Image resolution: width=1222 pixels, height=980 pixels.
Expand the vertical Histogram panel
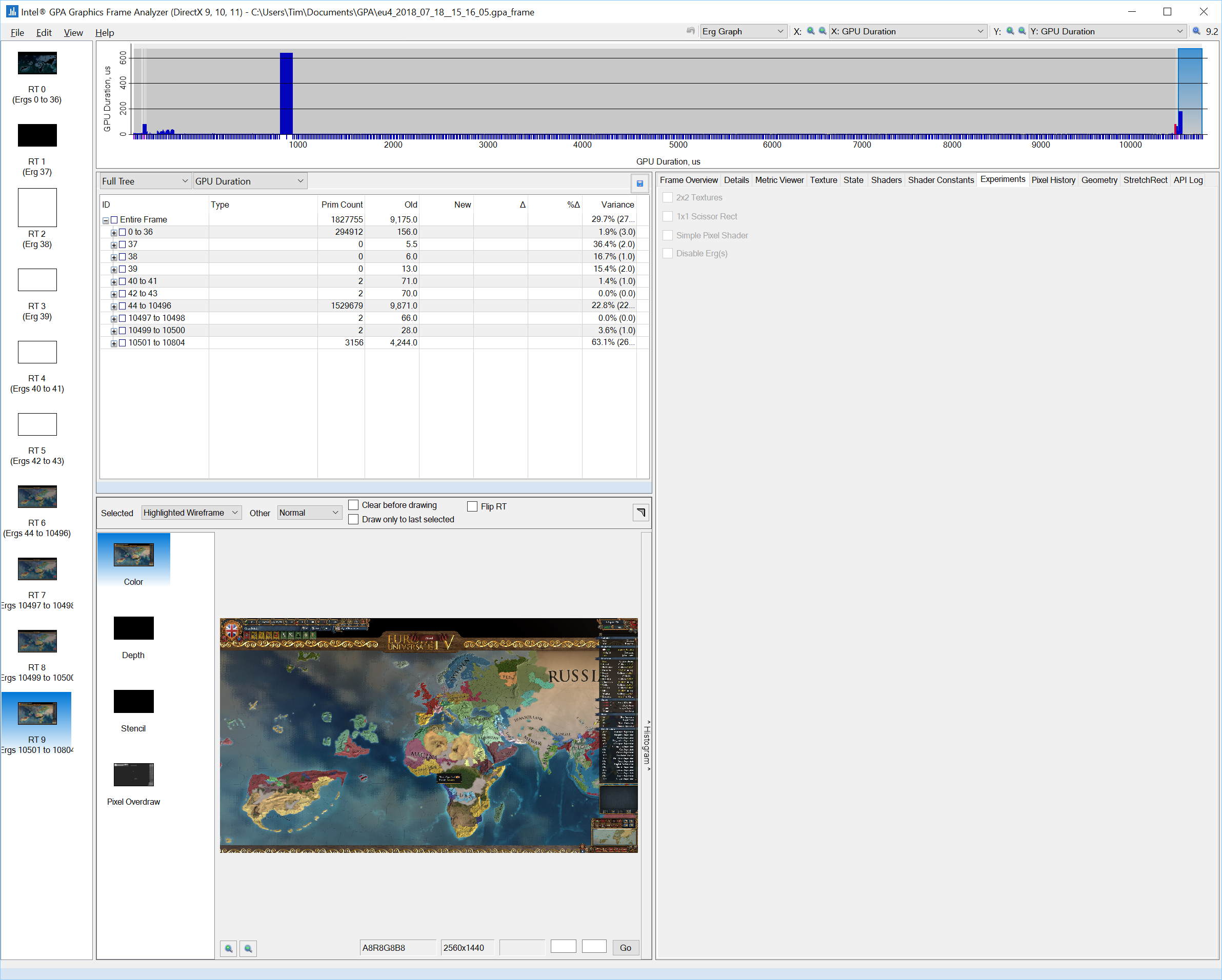tap(647, 745)
